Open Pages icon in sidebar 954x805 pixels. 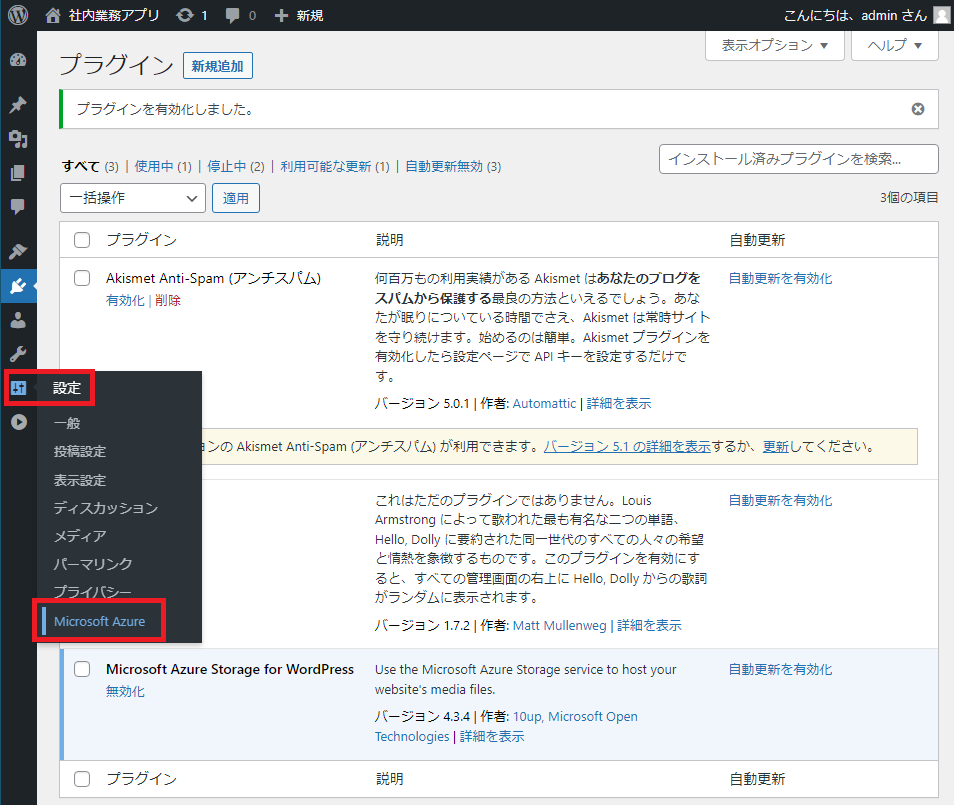point(18,173)
